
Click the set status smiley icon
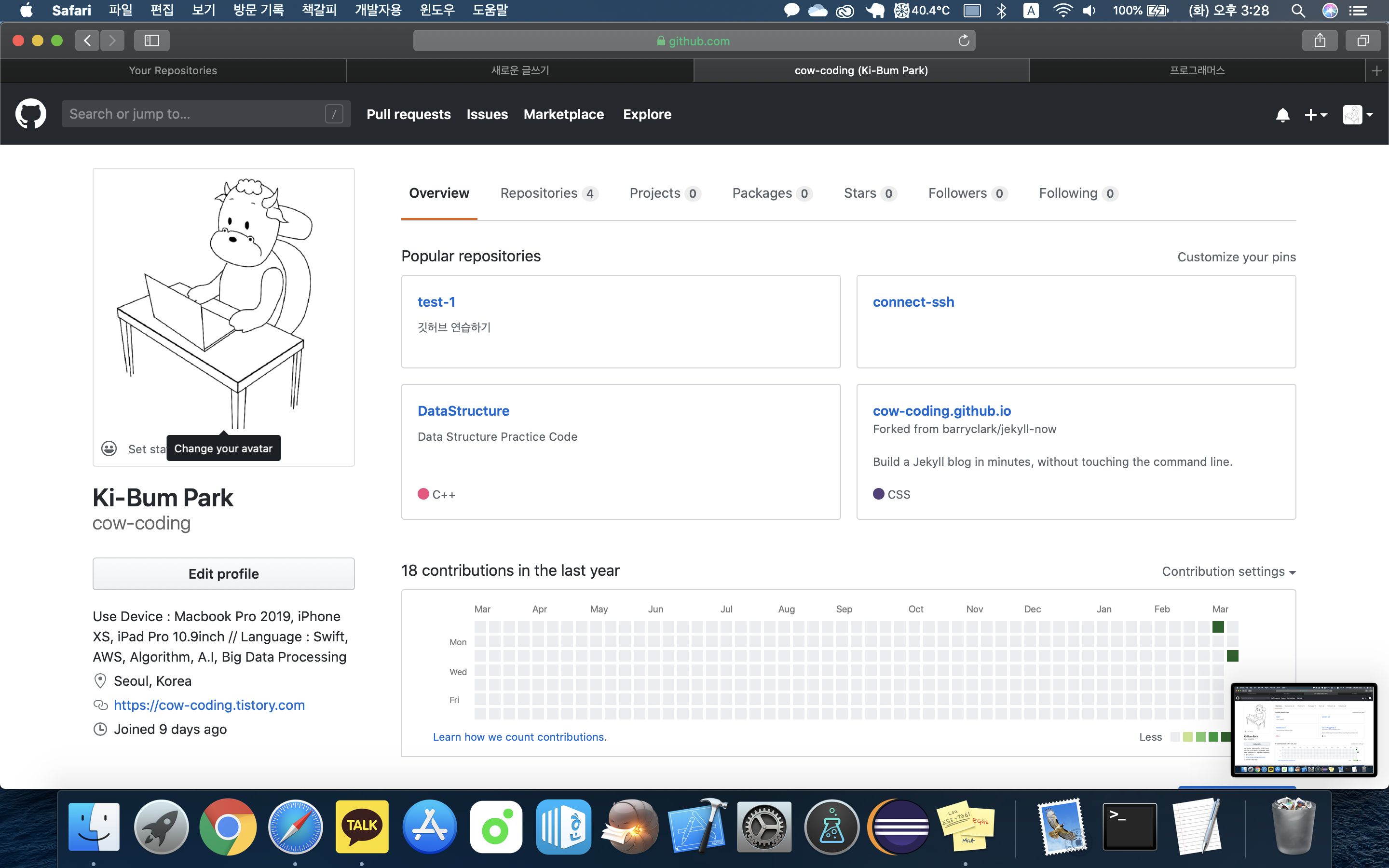[109, 448]
